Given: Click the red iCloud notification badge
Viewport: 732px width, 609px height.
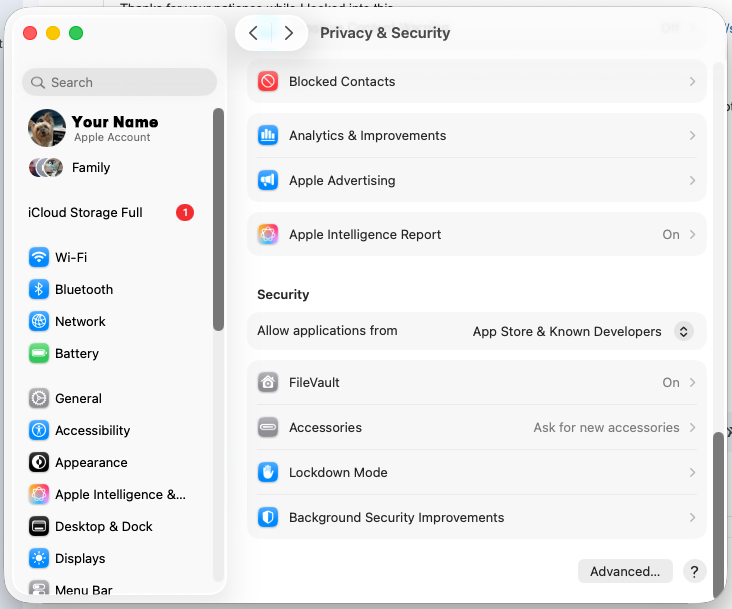Looking at the screenshot, I should tap(185, 212).
